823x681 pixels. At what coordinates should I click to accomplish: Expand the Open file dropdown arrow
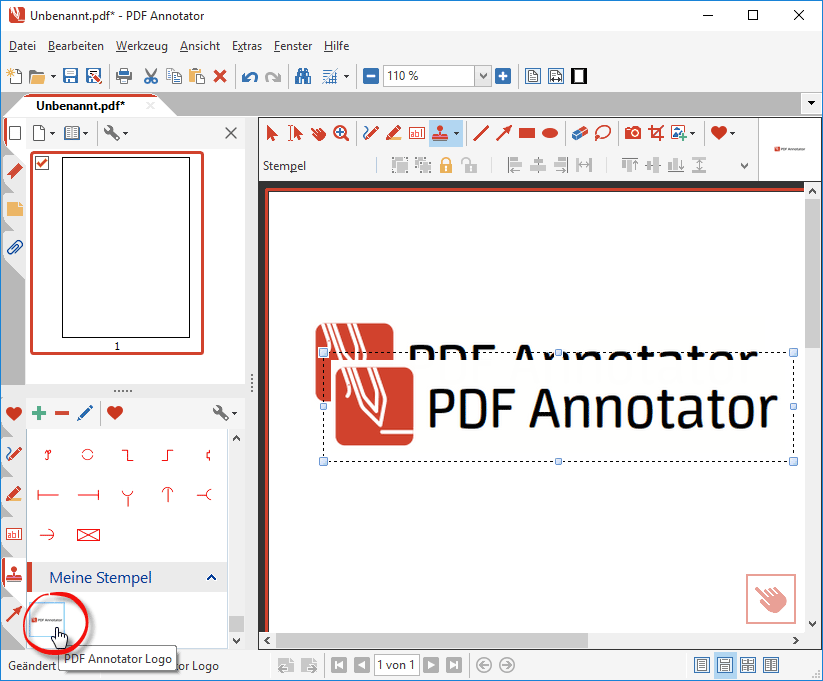click(x=53, y=77)
